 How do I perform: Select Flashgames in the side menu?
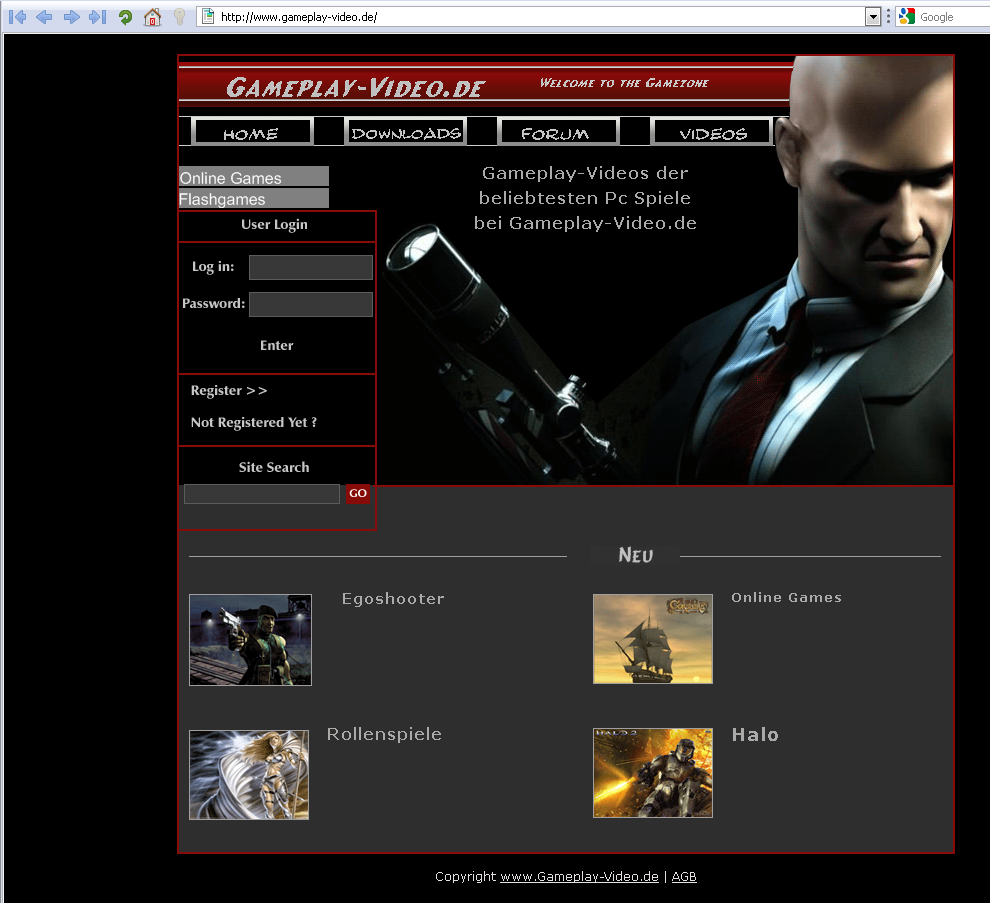[254, 198]
